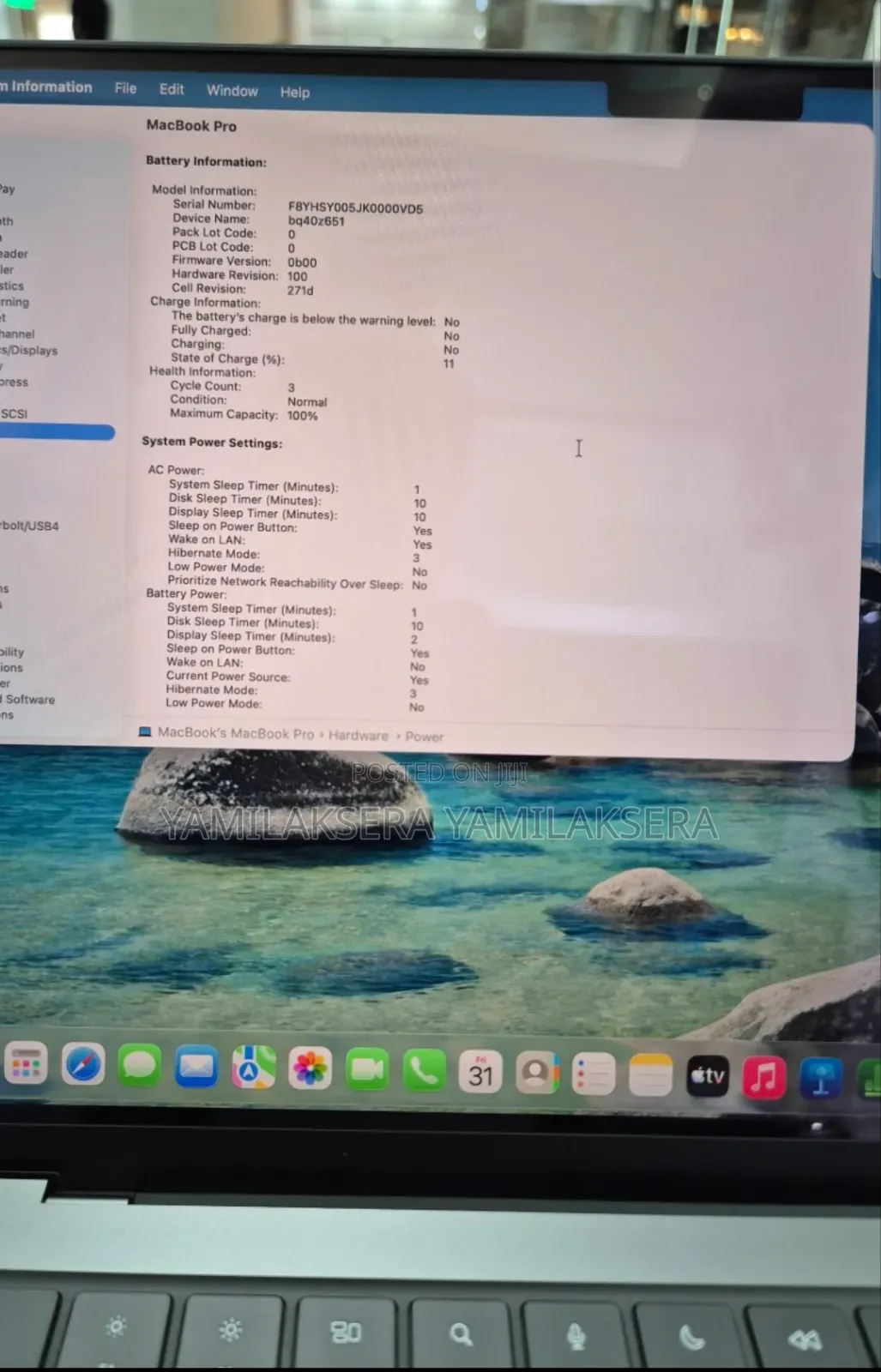Click Power in the path bar

pyautogui.click(x=425, y=737)
